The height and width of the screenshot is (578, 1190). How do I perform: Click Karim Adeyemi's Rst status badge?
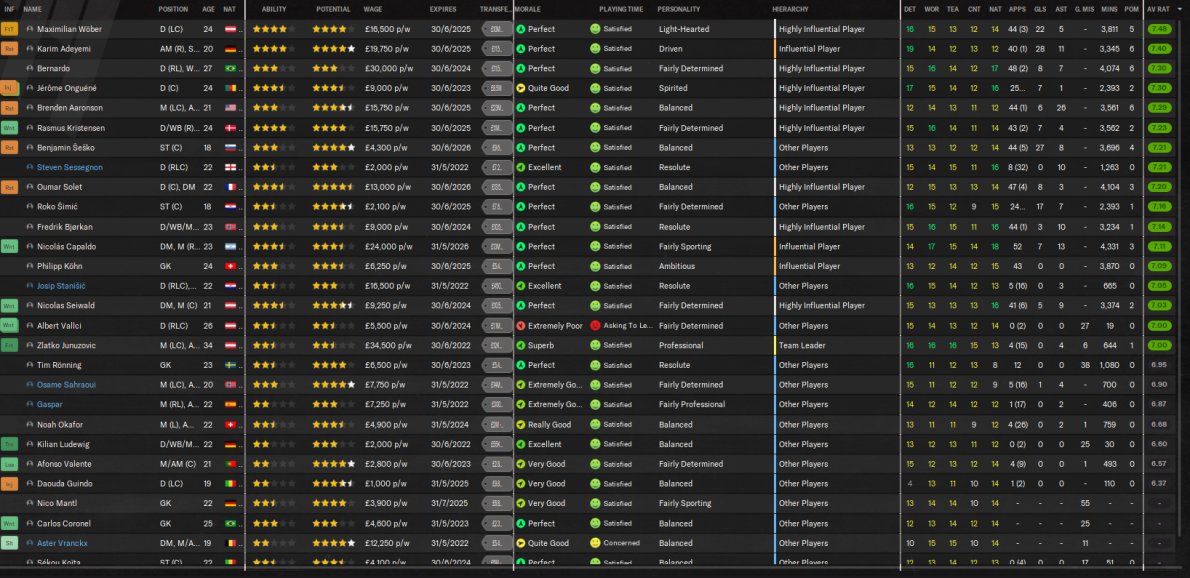click(x=9, y=49)
